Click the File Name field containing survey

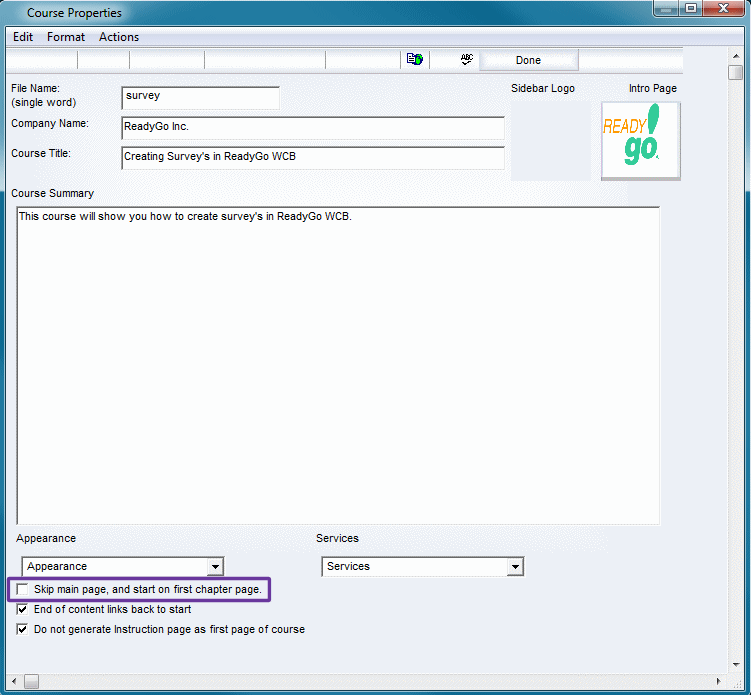(x=200, y=98)
